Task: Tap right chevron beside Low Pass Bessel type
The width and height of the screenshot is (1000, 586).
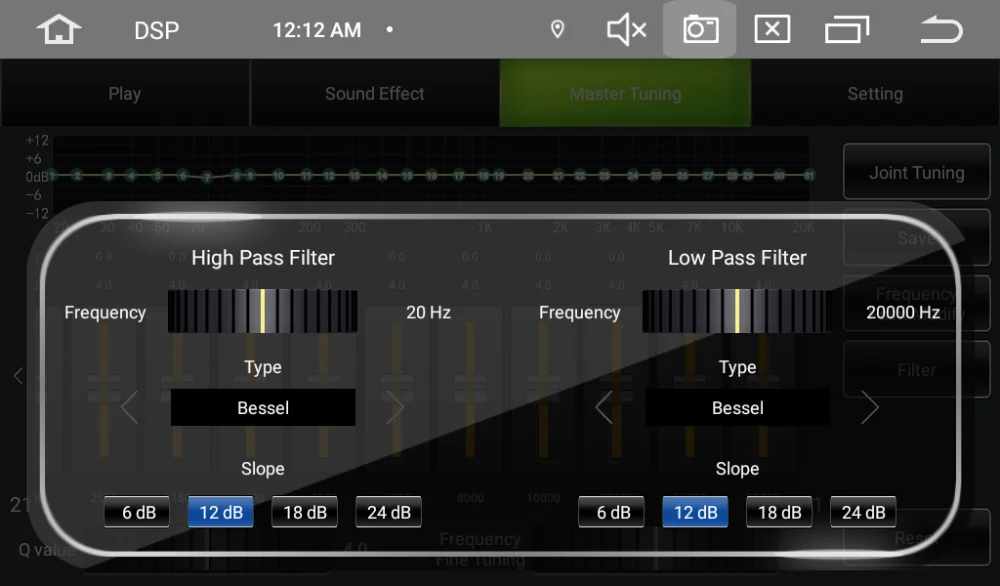Action: 869,407
